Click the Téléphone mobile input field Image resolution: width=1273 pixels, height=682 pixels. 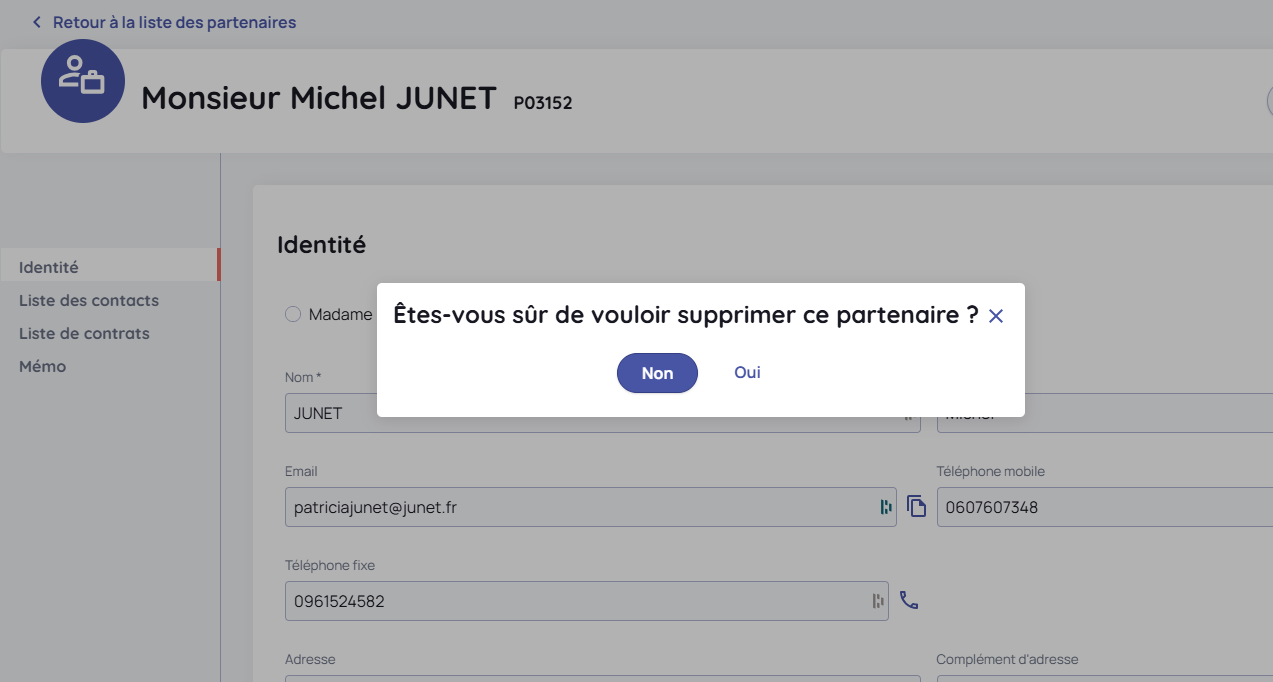pyautogui.click(x=1100, y=507)
